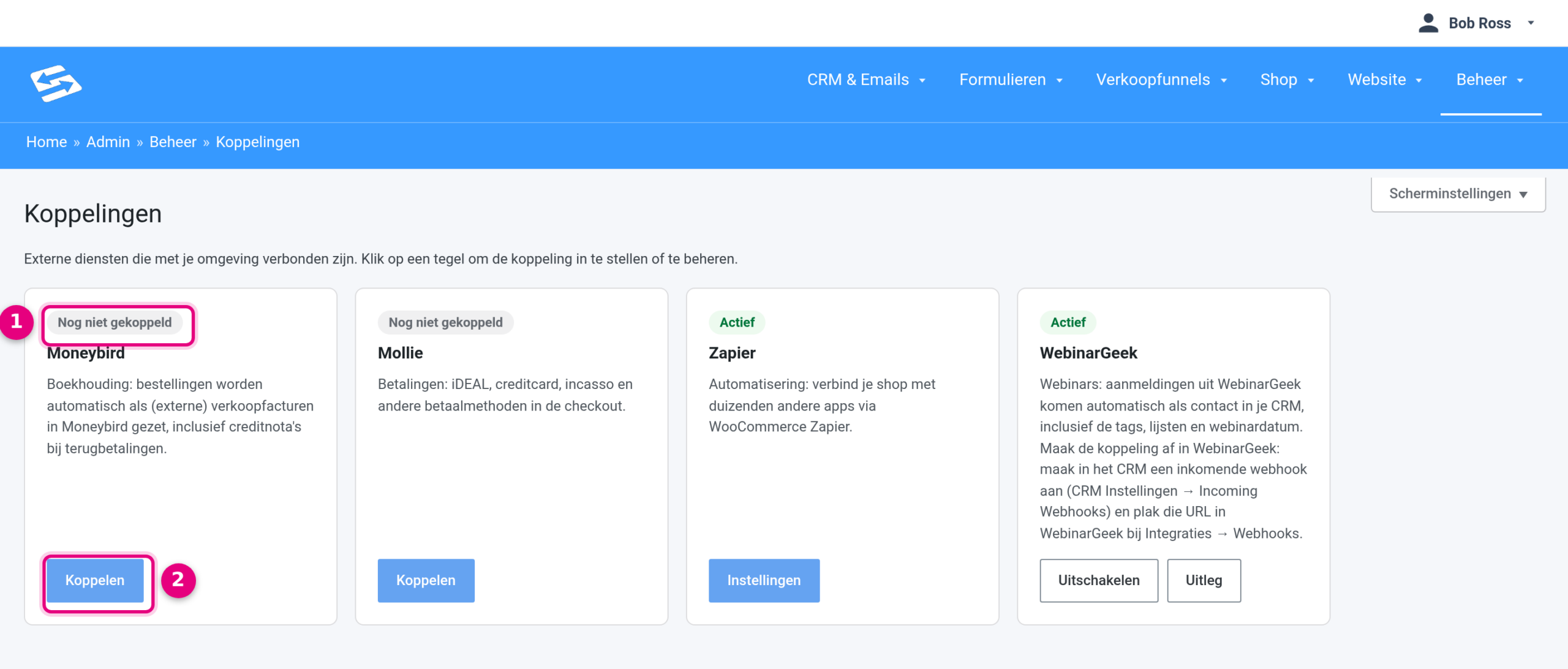Click Koppelingen in the breadcrumb
Viewport: 1568px width, 669px height.
coord(258,142)
